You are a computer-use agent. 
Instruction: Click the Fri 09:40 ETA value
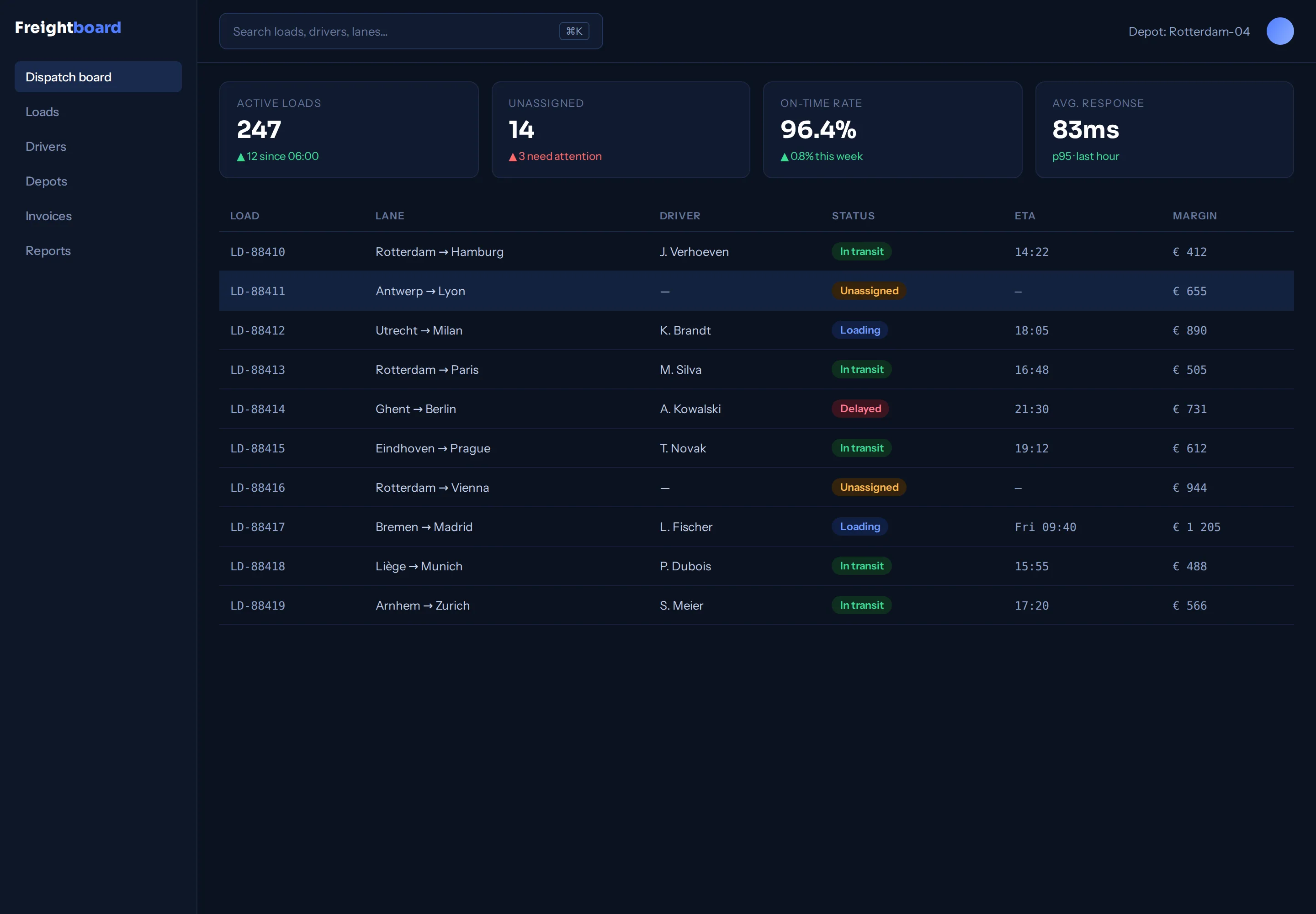(1045, 527)
